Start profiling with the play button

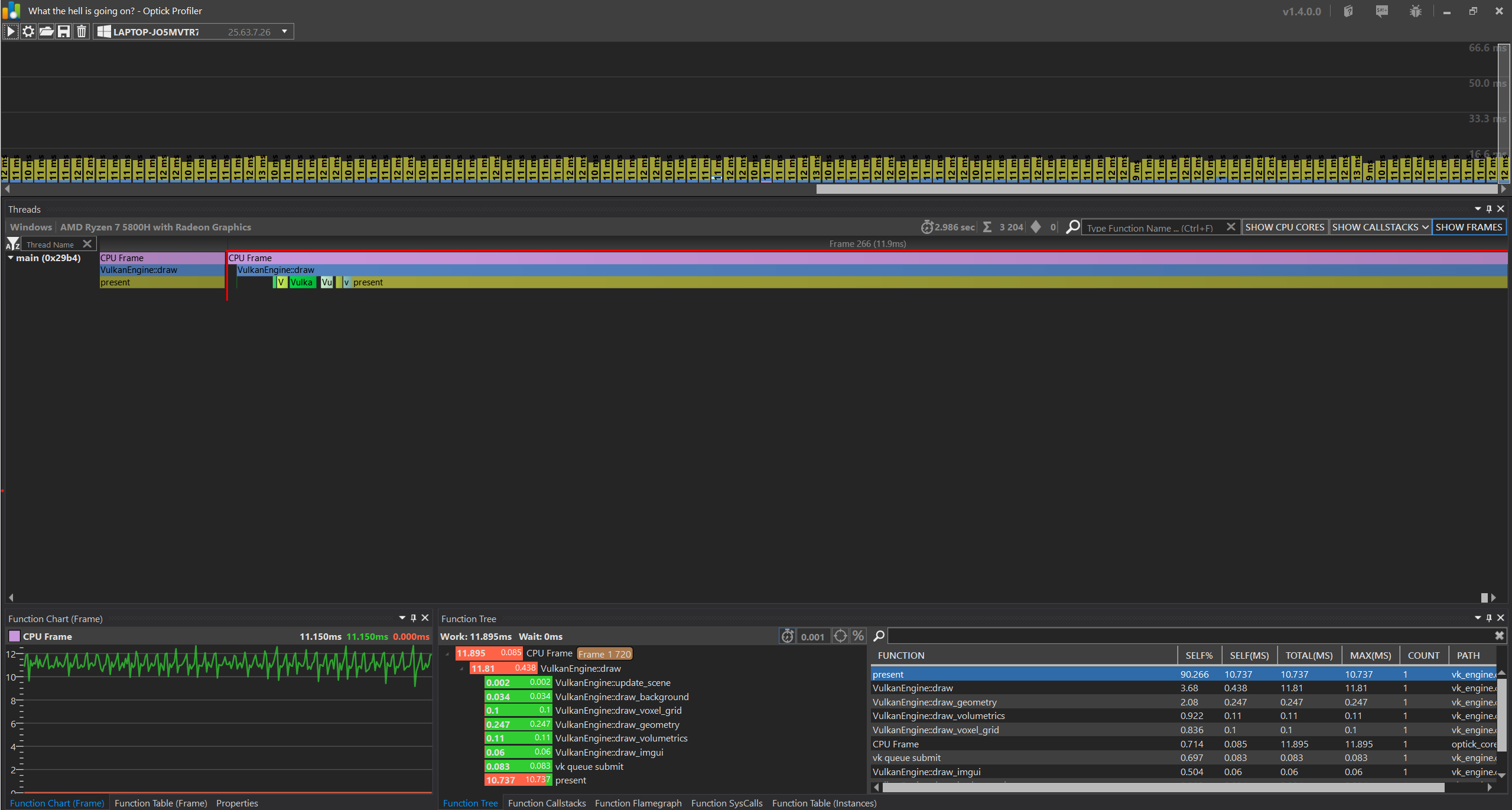tap(11, 31)
